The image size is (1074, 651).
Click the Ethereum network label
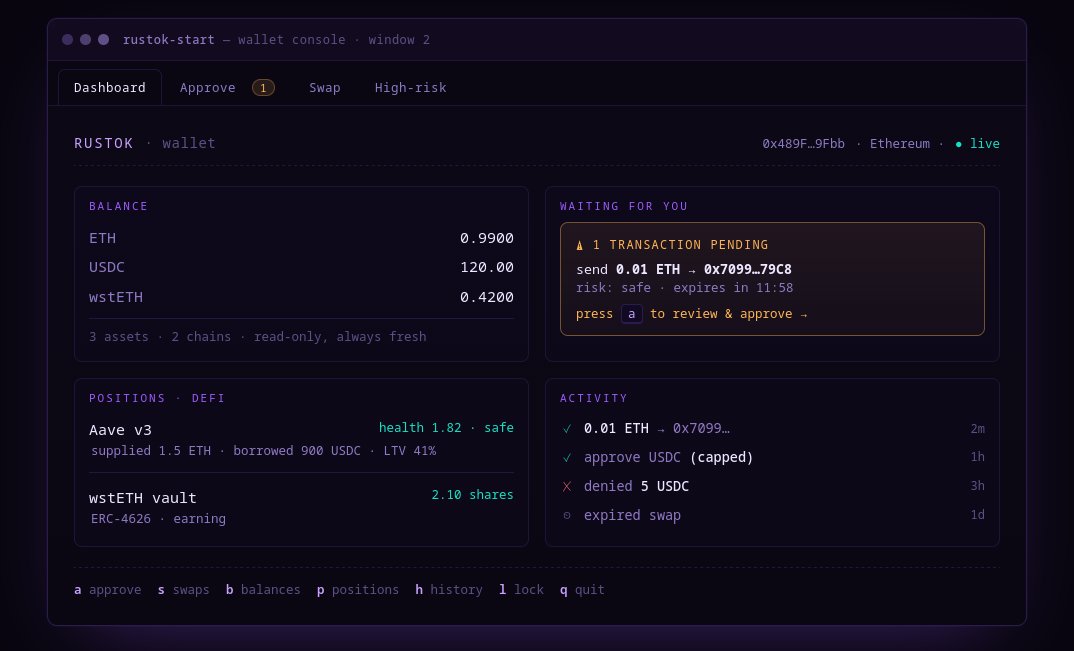[x=900, y=144]
